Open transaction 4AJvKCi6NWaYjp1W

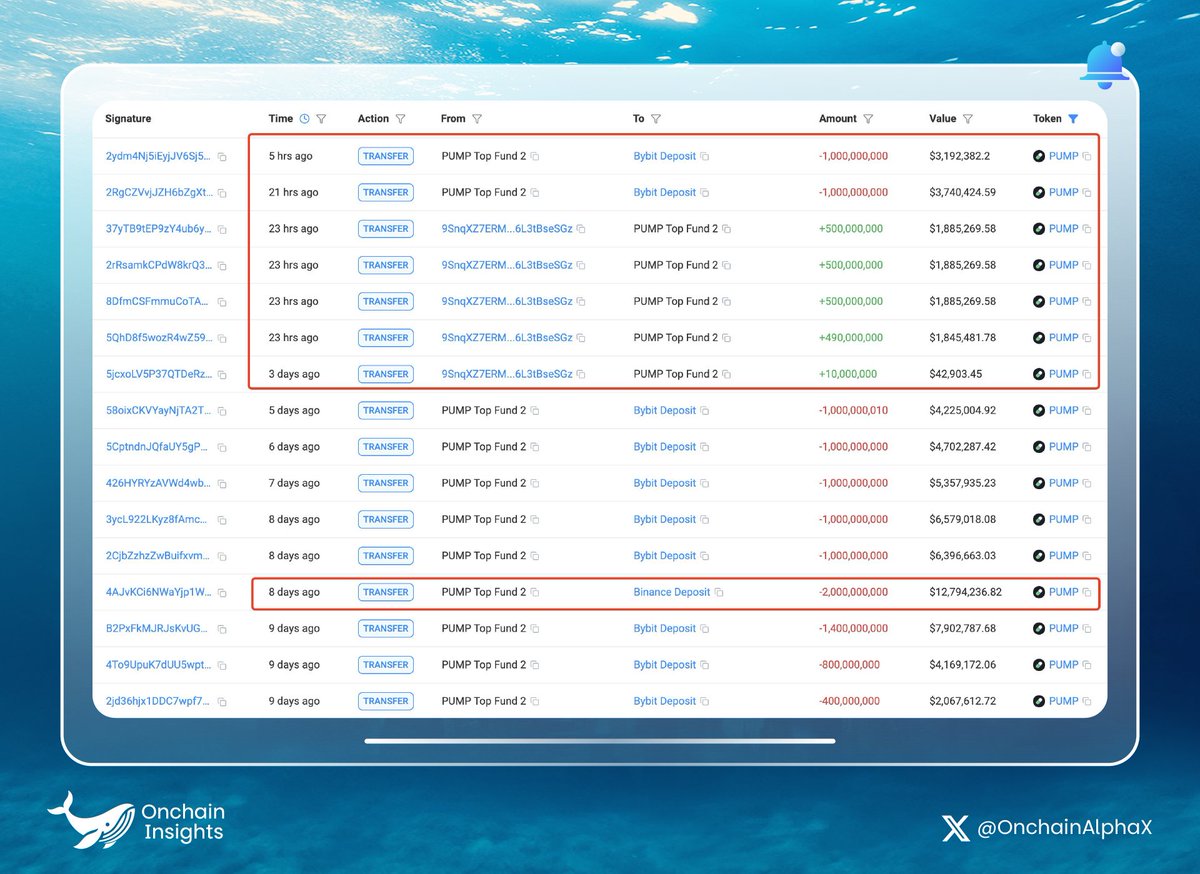tap(158, 592)
